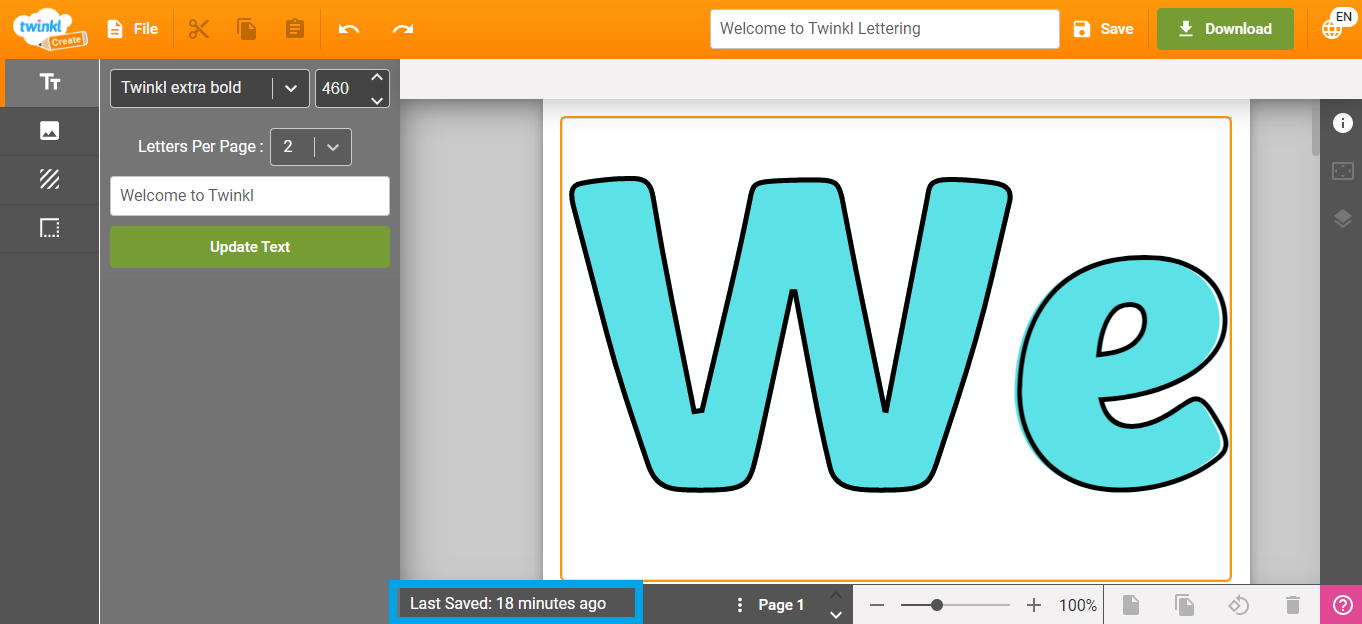Image resolution: width=1362 pixels, height=624 pixels.
Task: Cut the selection with the scissors icon
Action: [198, 28]
